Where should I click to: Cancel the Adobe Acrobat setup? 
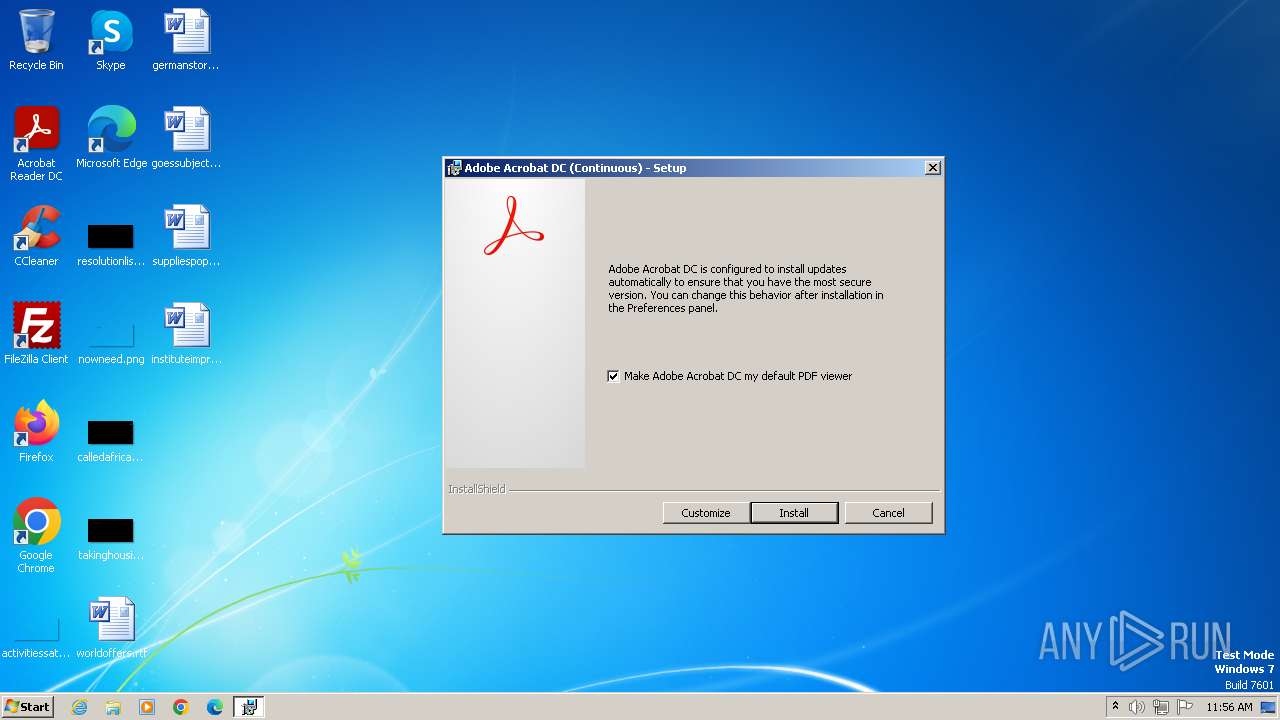[888, 513]
